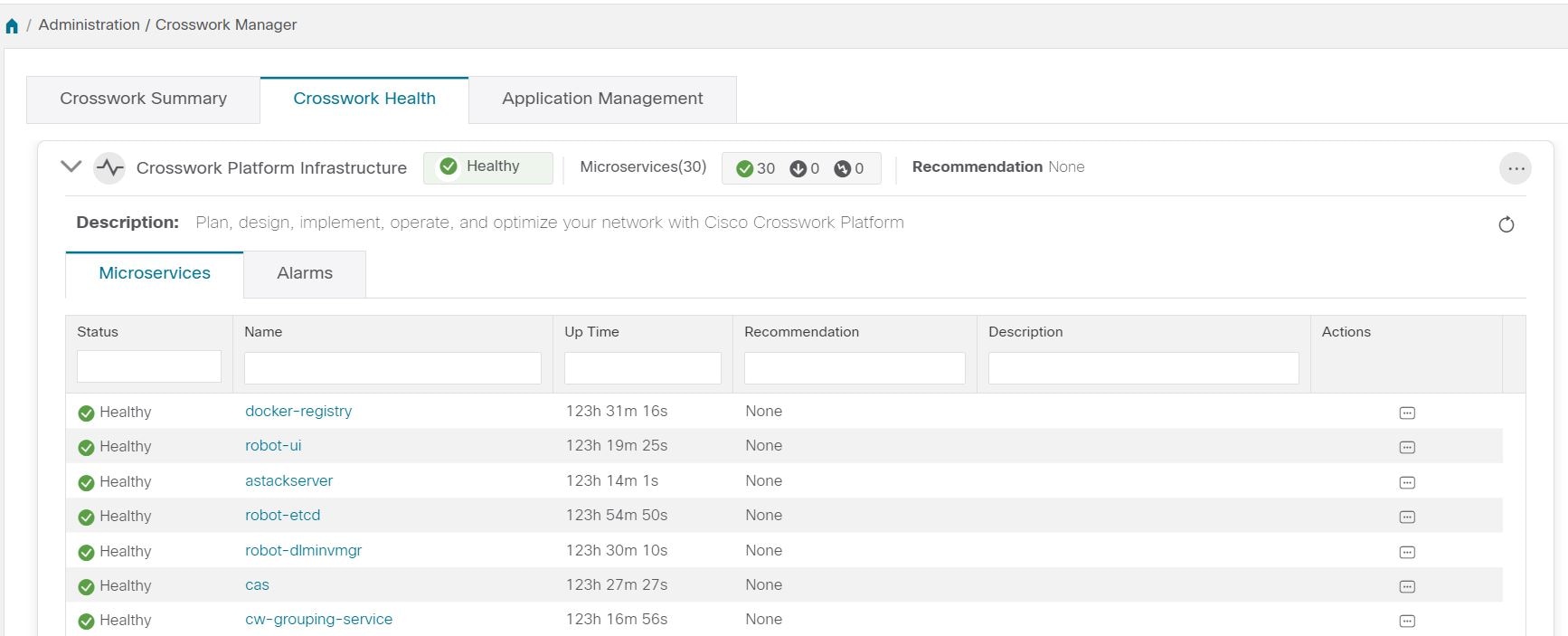Open actions menu for cas

coord(1407,586)
